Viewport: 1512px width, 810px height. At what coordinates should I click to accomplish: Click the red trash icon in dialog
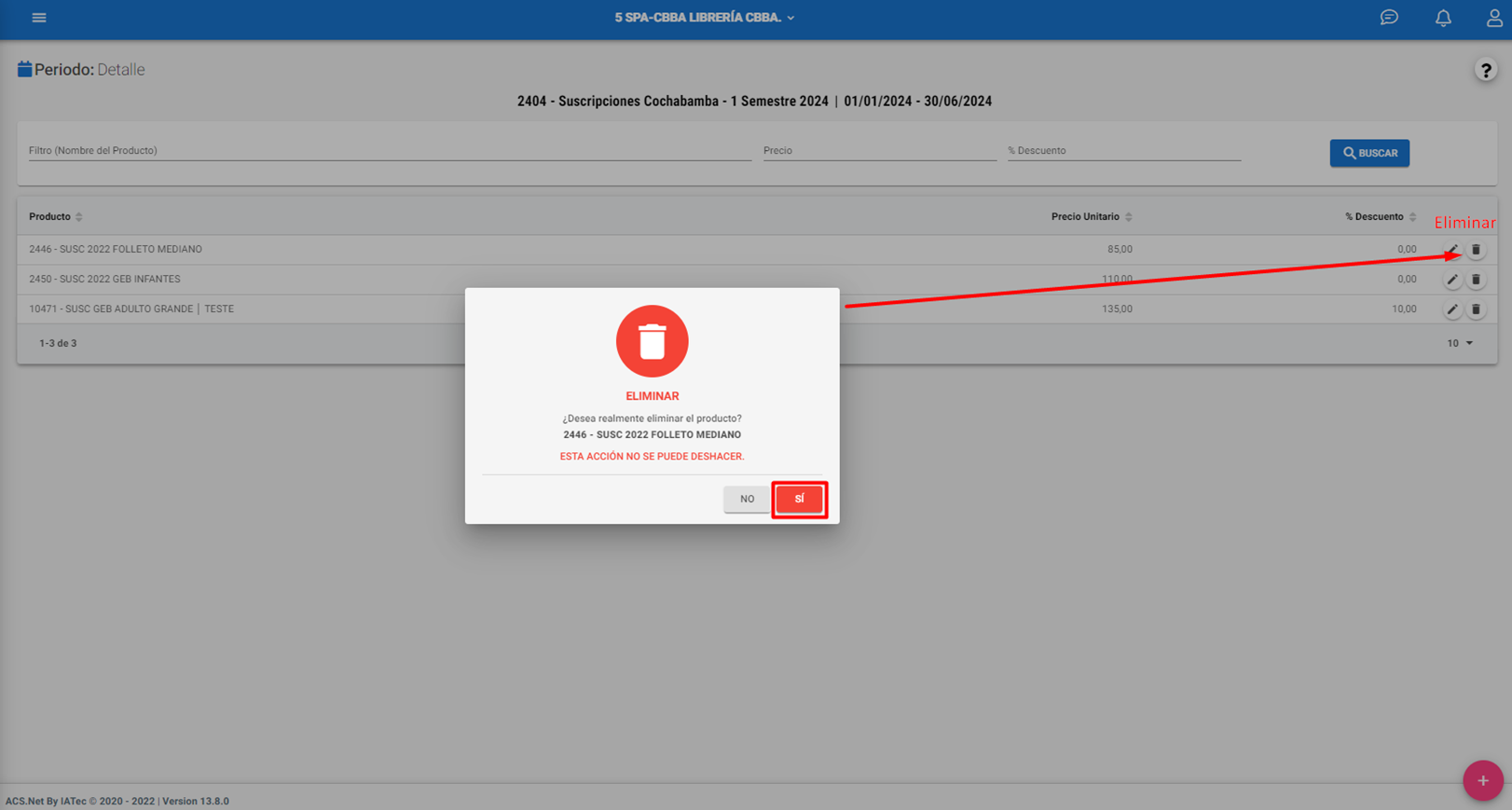click(653, 341)
